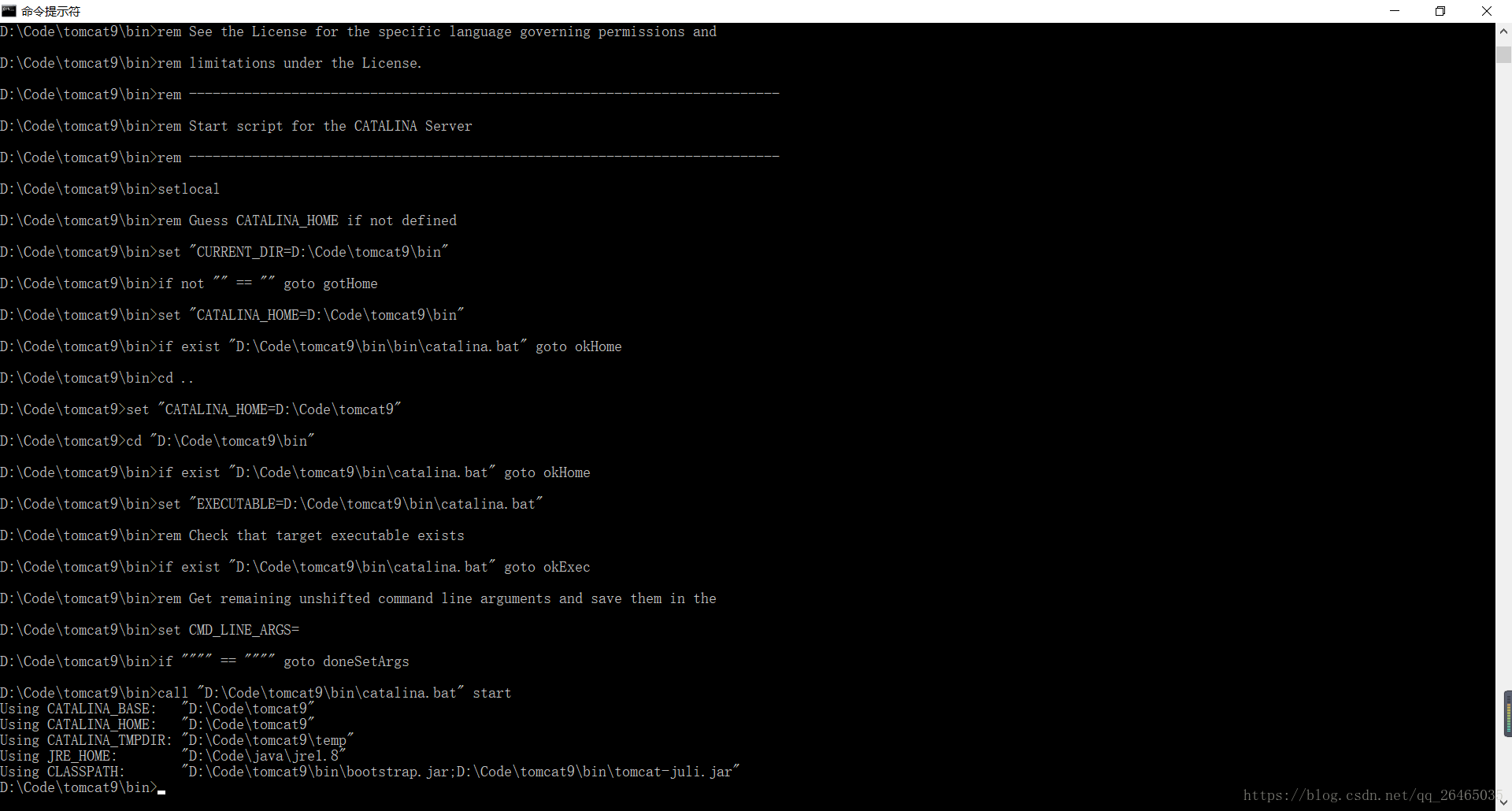Viewport: 1512px width, 811px height.
Task: Click the 'goto okExec' line
Action: click(295, 567)
